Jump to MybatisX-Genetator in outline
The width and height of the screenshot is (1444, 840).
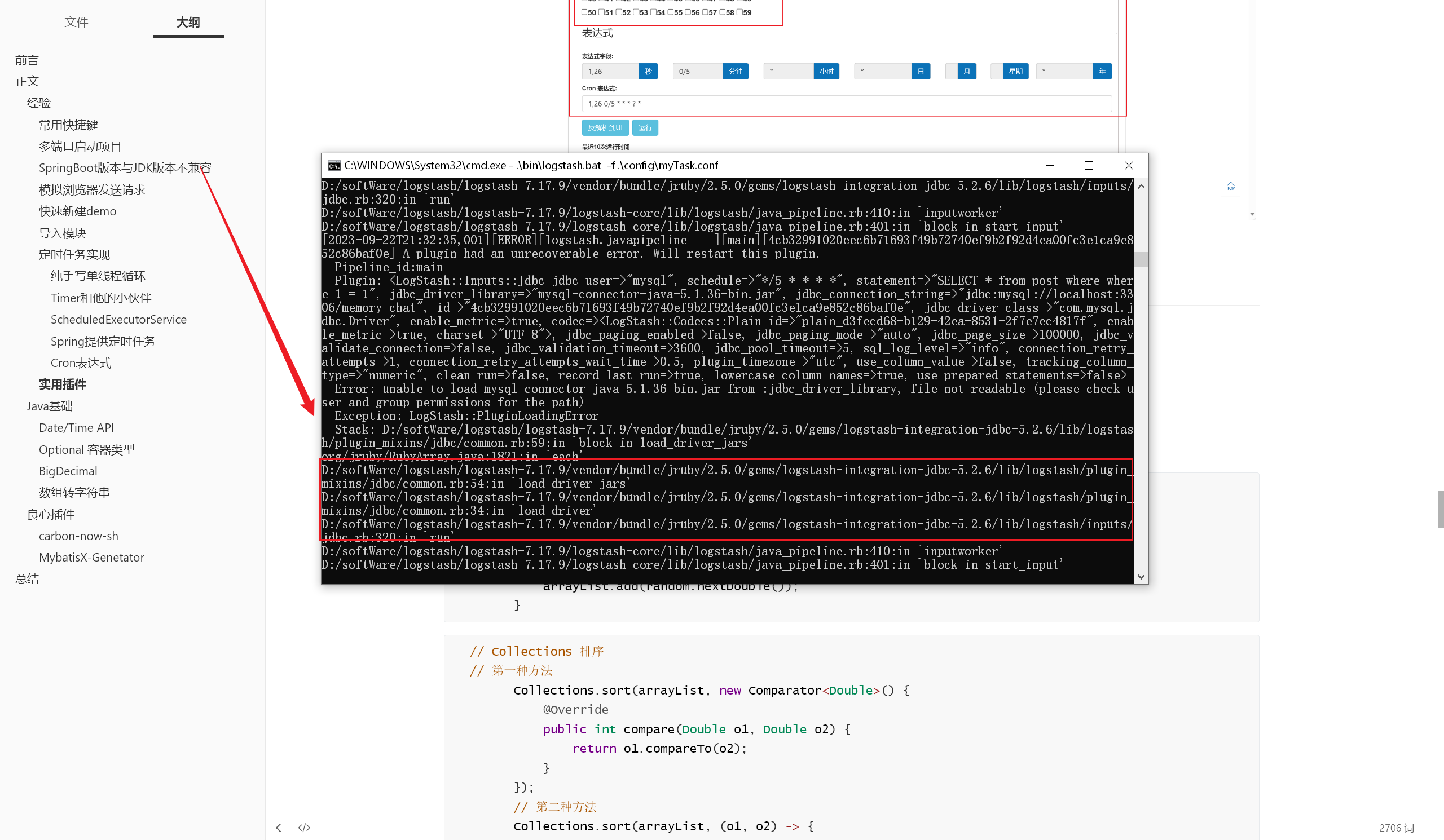point(92,557)
